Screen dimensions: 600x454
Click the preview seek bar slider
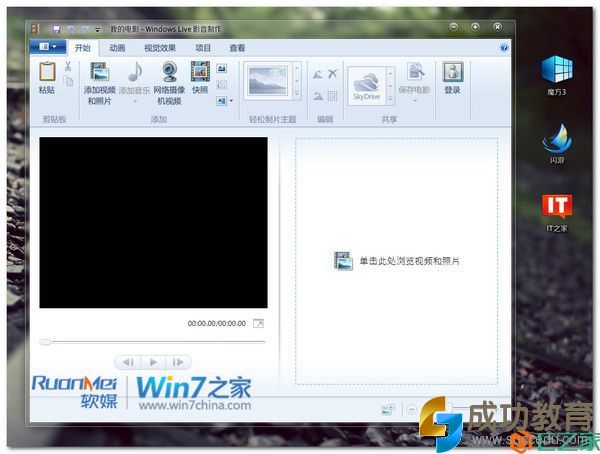pos(46,342)
